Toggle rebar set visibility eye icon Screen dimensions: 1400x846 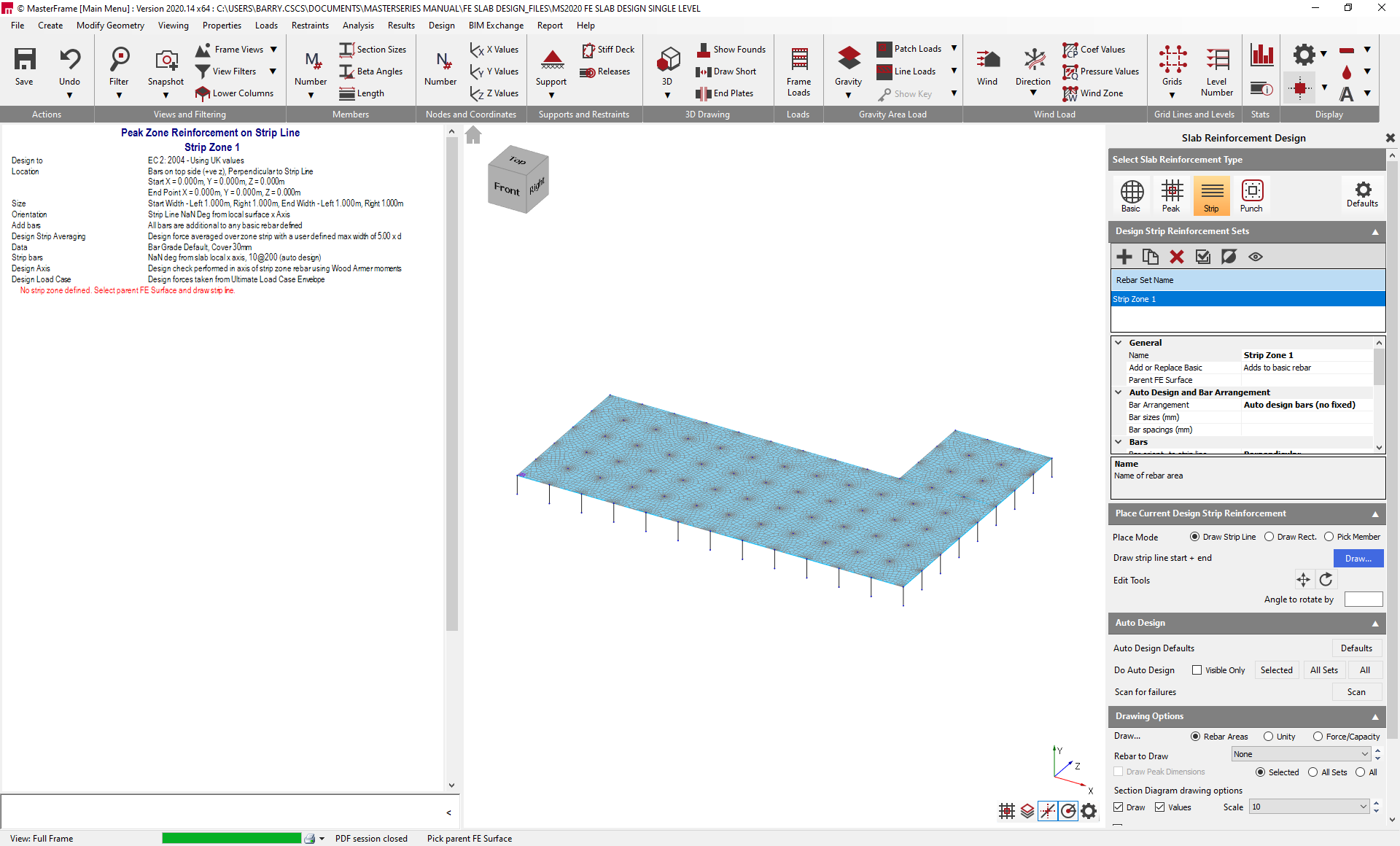tap(1256, 257)
